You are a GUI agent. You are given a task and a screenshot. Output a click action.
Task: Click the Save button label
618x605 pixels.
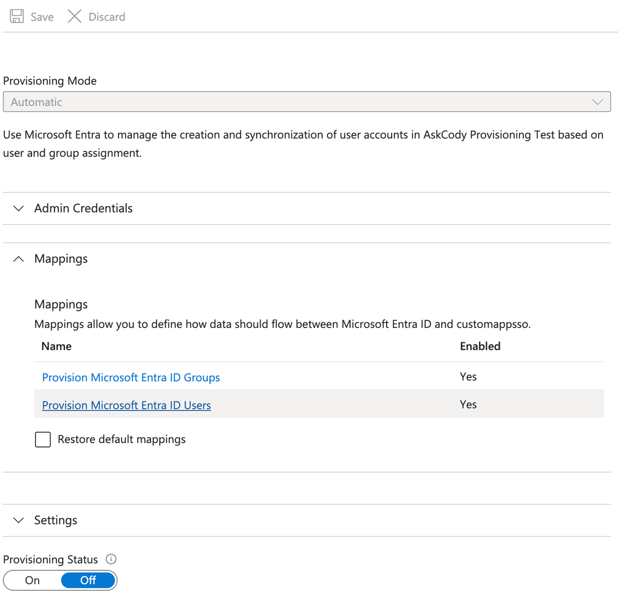point(42,17)
